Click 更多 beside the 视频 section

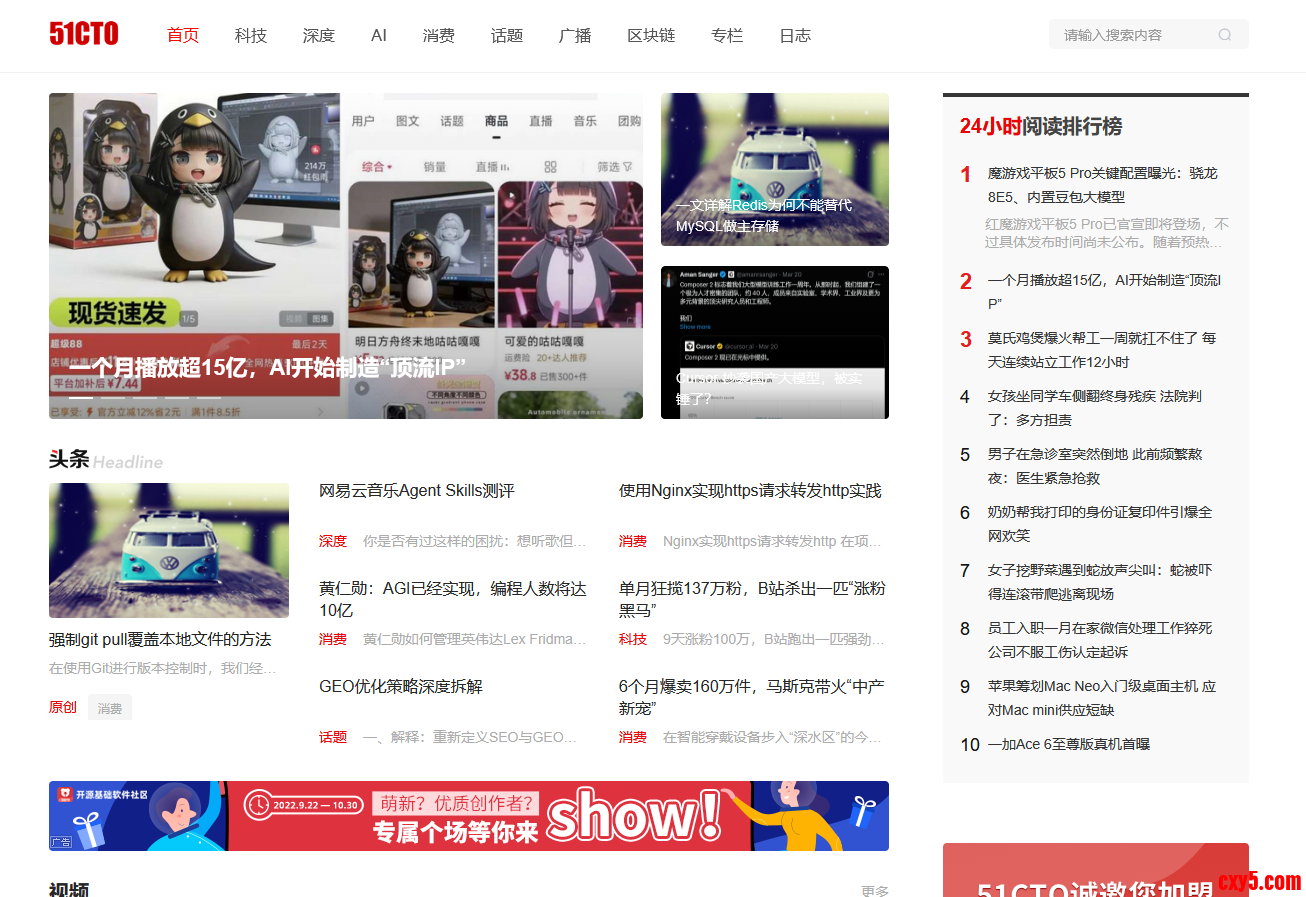click(x=874, y=890)
